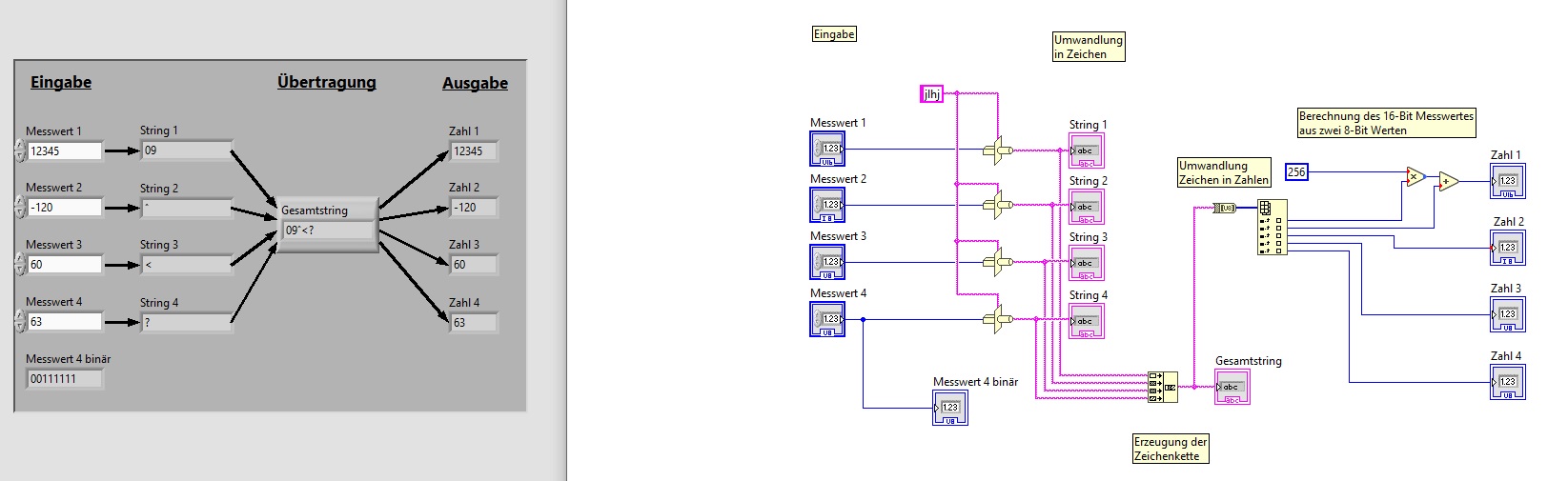Click the String 3 indicator showing <

point(186,264)
